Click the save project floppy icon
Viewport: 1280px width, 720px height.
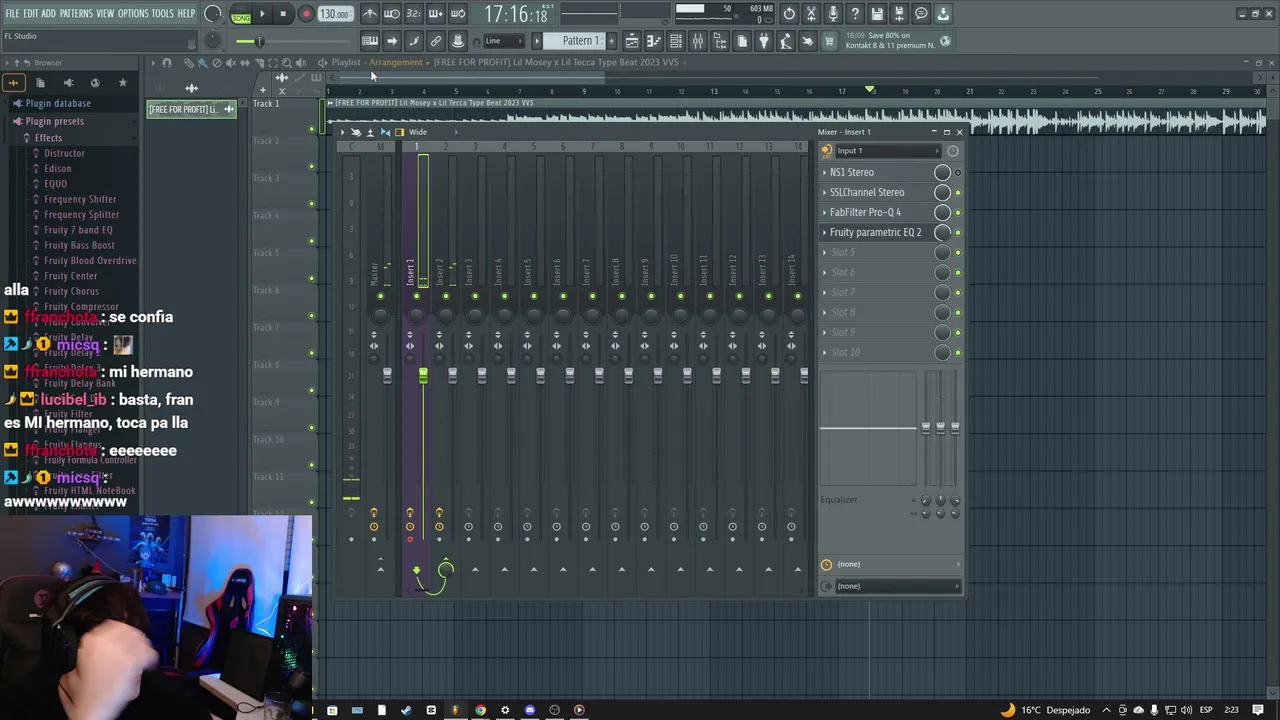877,14
